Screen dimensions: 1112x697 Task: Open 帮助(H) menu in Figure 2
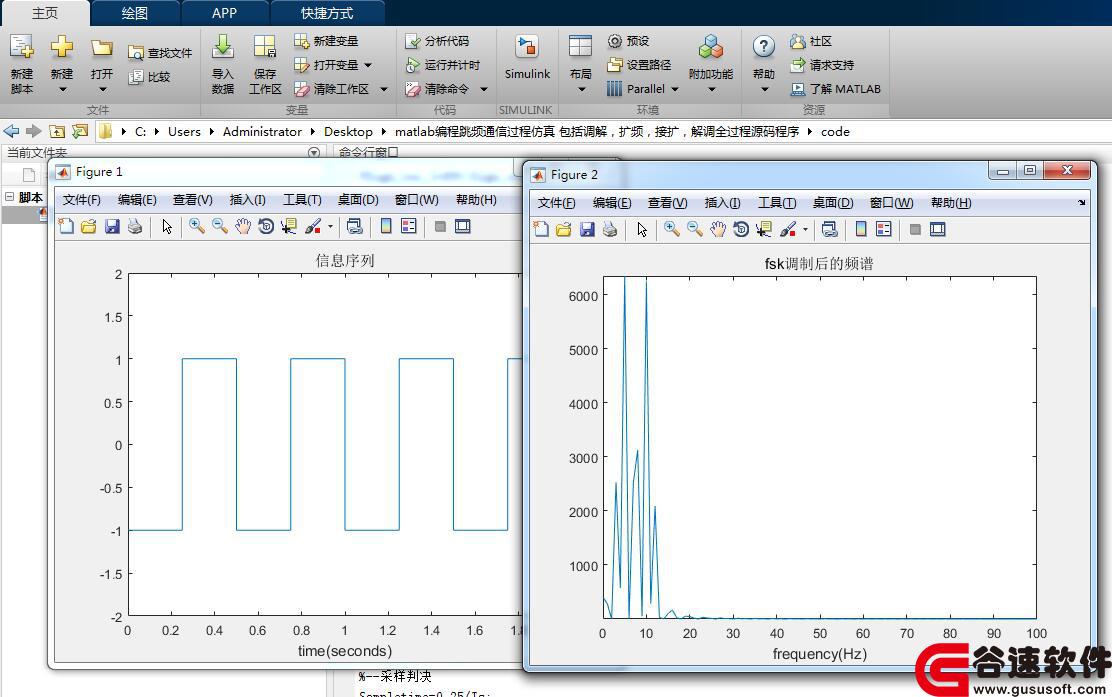(950, 203)
